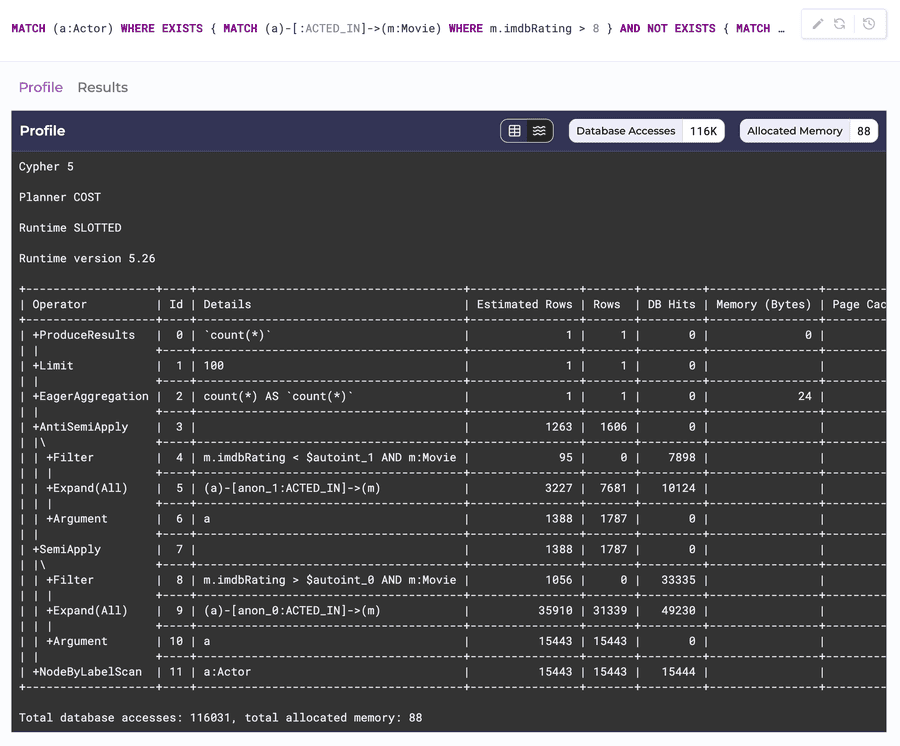
Task: Click detail '(a)-[anon_1:ACTED_IN]->(m)'
Action: 292,488
